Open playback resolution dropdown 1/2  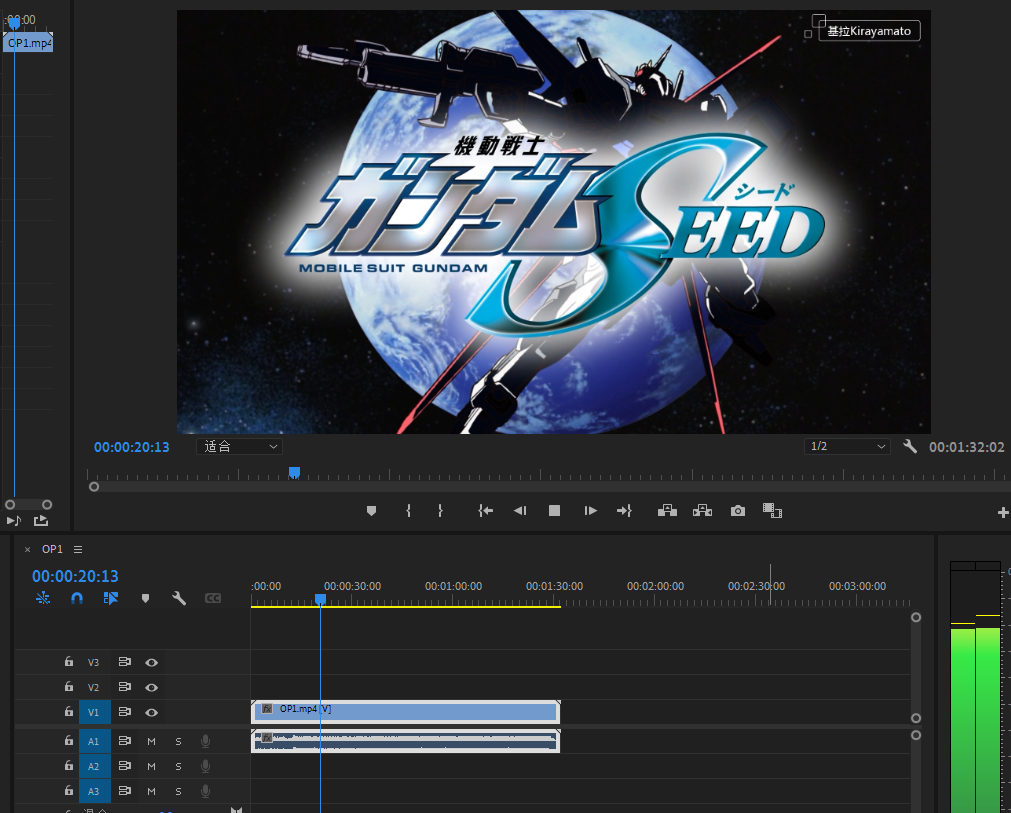[847, 446]
